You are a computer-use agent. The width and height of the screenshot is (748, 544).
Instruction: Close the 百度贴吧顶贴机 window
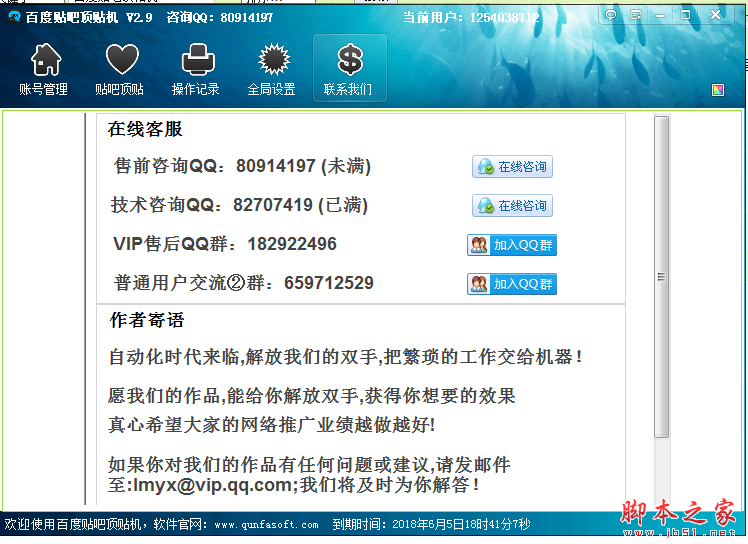(715, 15)
